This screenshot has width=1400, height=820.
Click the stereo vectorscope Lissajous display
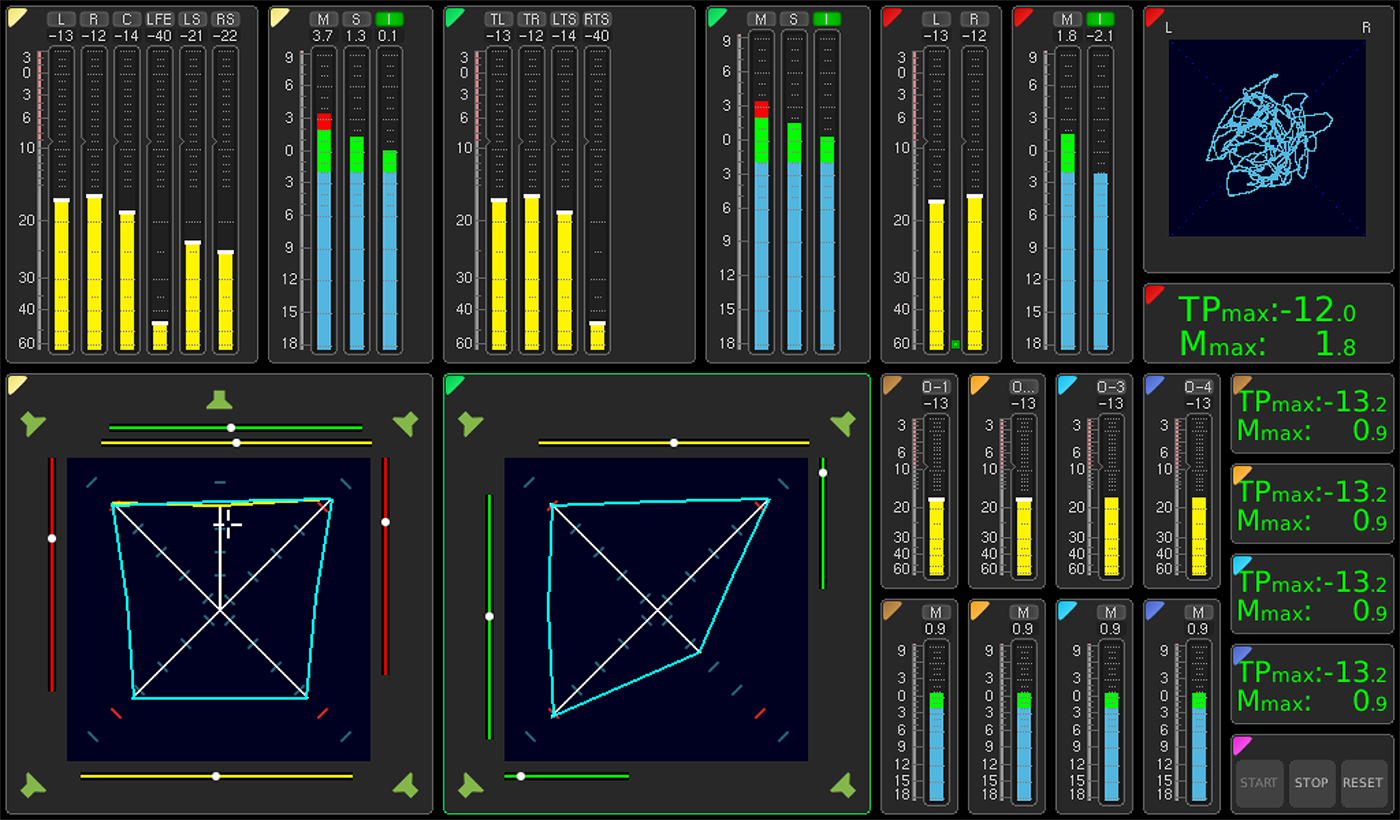click(x=1267, y=138)
